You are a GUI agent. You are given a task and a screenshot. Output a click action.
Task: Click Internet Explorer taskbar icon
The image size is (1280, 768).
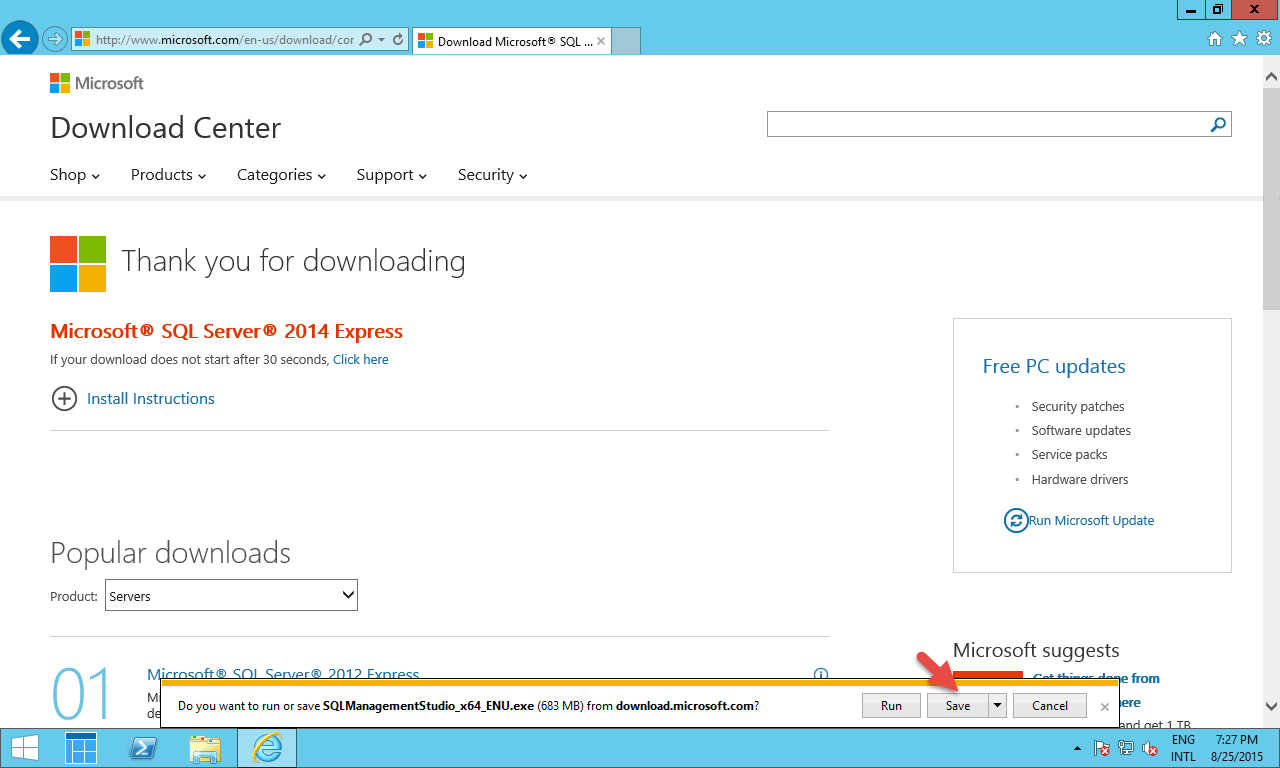tap(267, 748)
